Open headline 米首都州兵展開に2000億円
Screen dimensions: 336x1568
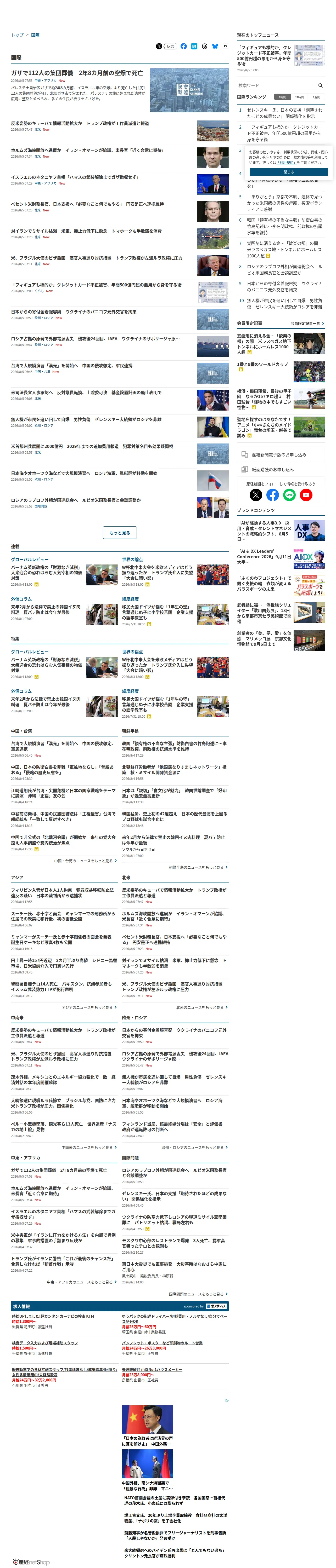(92, 446)
